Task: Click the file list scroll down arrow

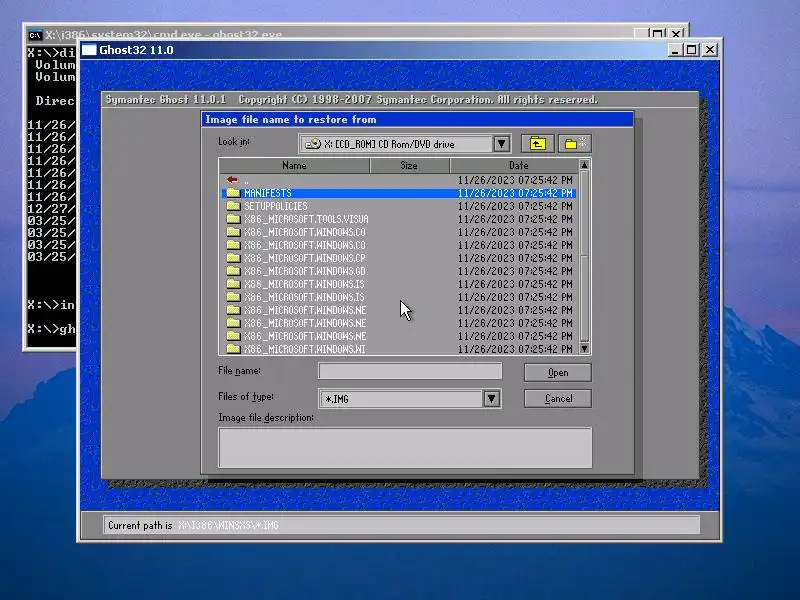Action: [585, 348]
